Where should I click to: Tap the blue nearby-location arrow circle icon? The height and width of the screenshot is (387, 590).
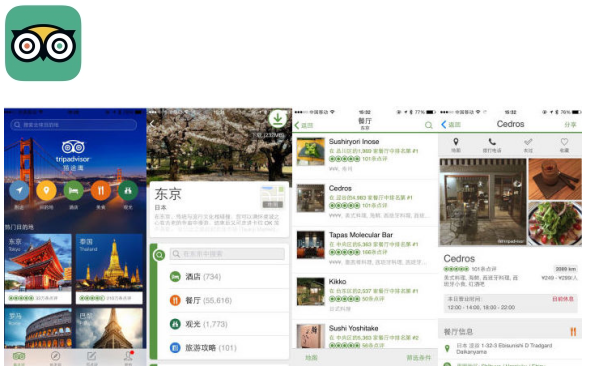tap(19, 191)
